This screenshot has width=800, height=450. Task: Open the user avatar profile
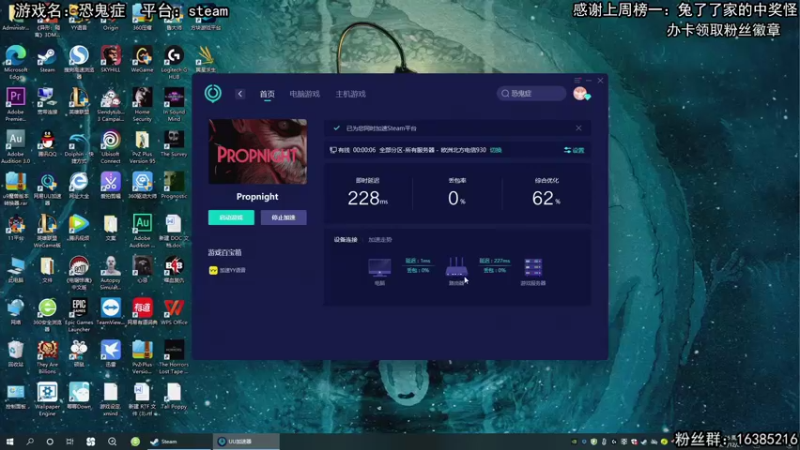pos(581,93)
